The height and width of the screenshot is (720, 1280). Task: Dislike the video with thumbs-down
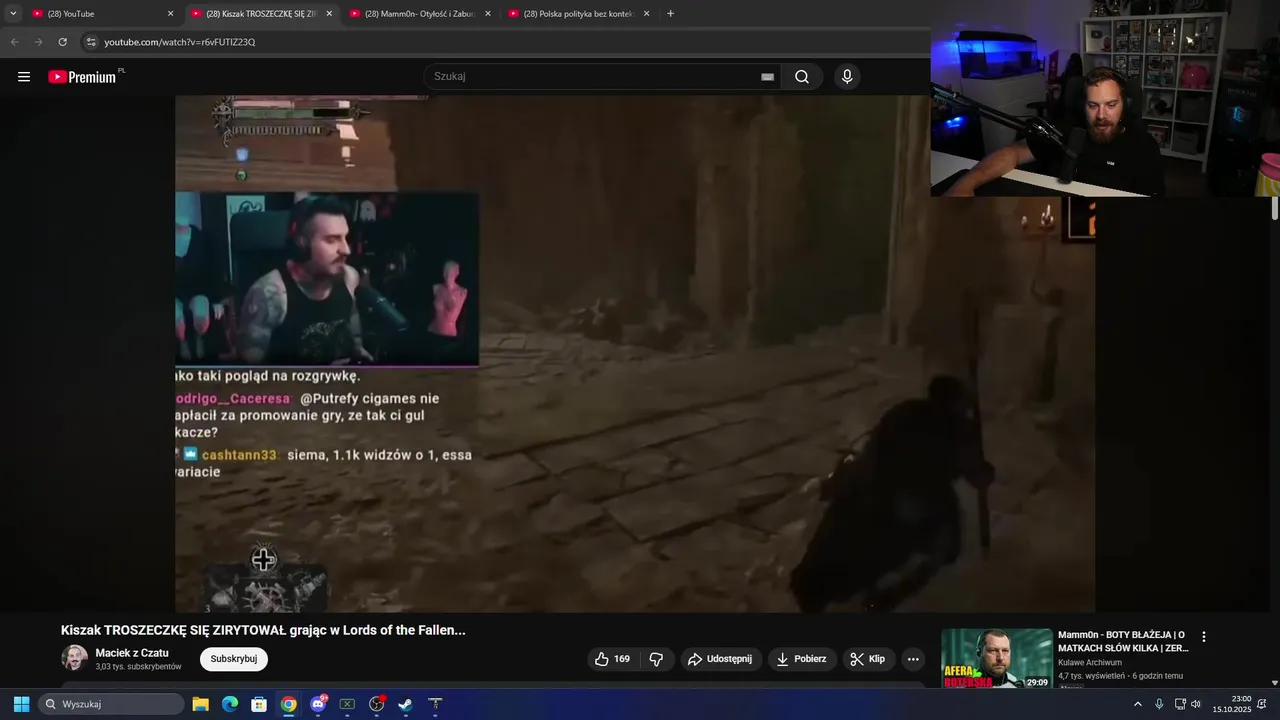point(656,659)
